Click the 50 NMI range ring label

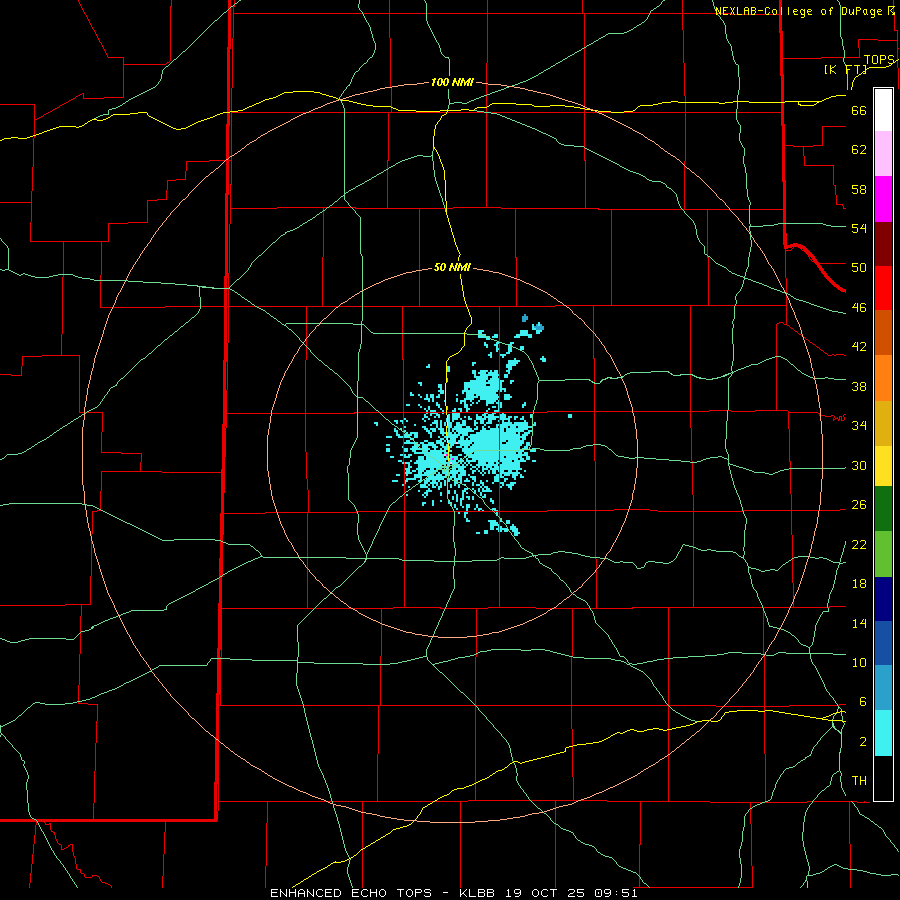tap(452, 267)
